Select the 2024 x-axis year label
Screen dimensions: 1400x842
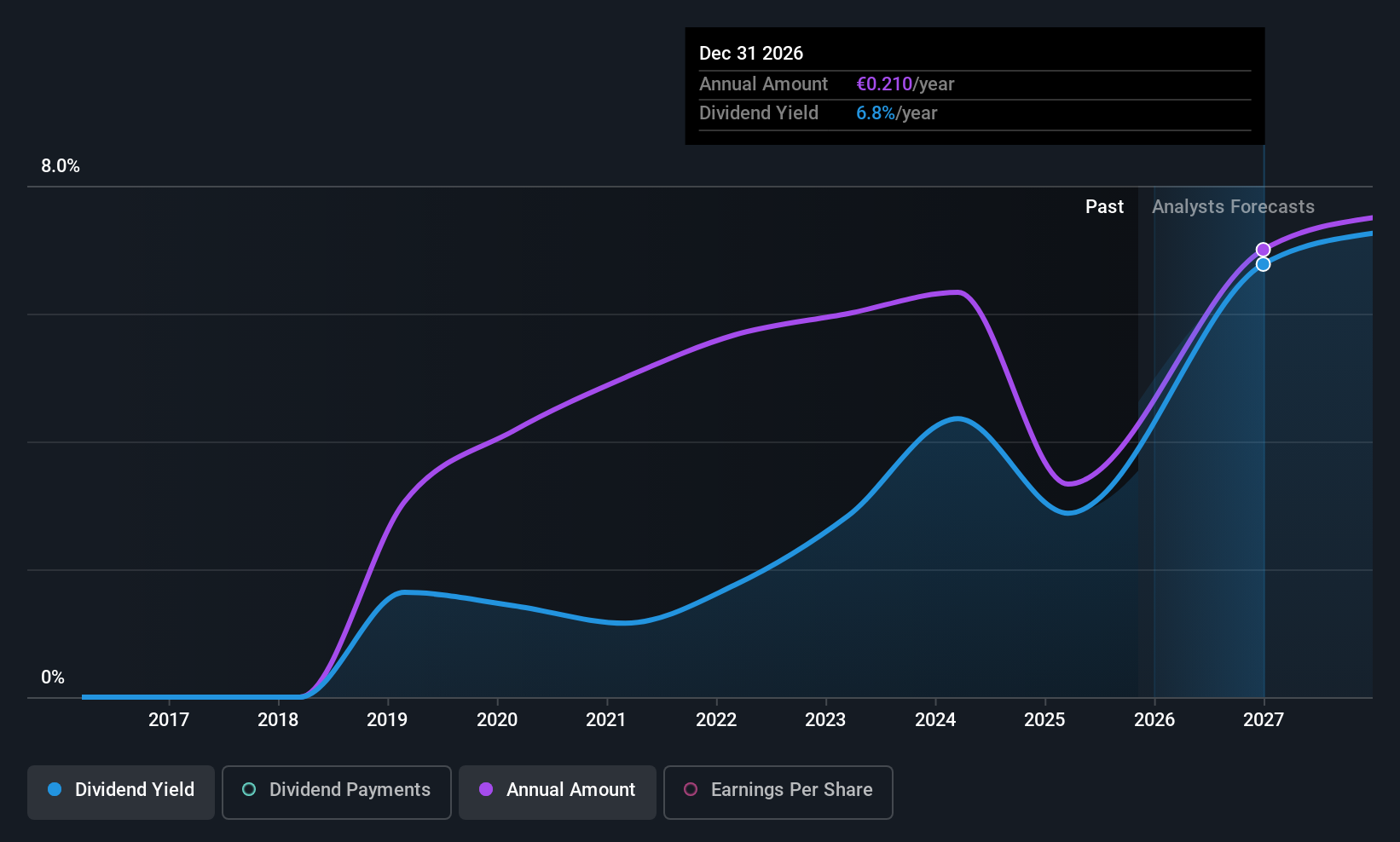(x=935, y=720)
